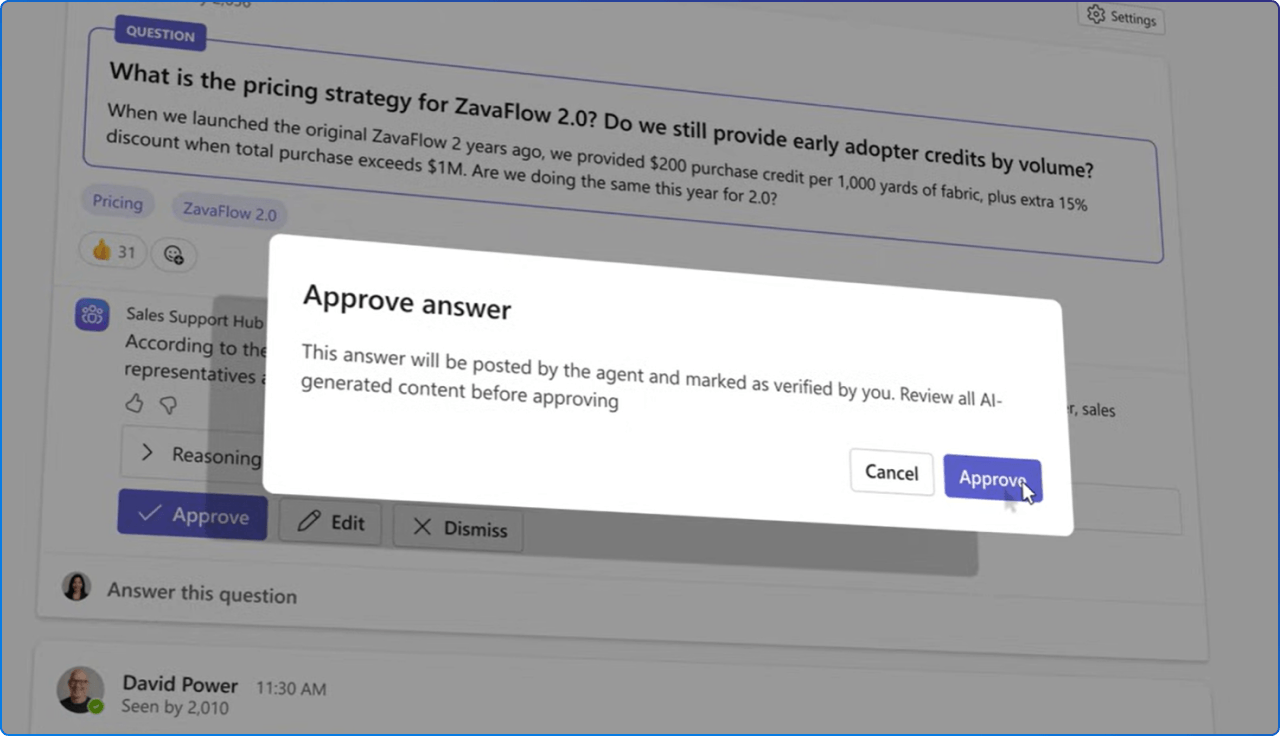Rate the agent answer thumbs down
Viewport: 1280px width, 736px height.
pyautogui.click(x=169, y=404)
